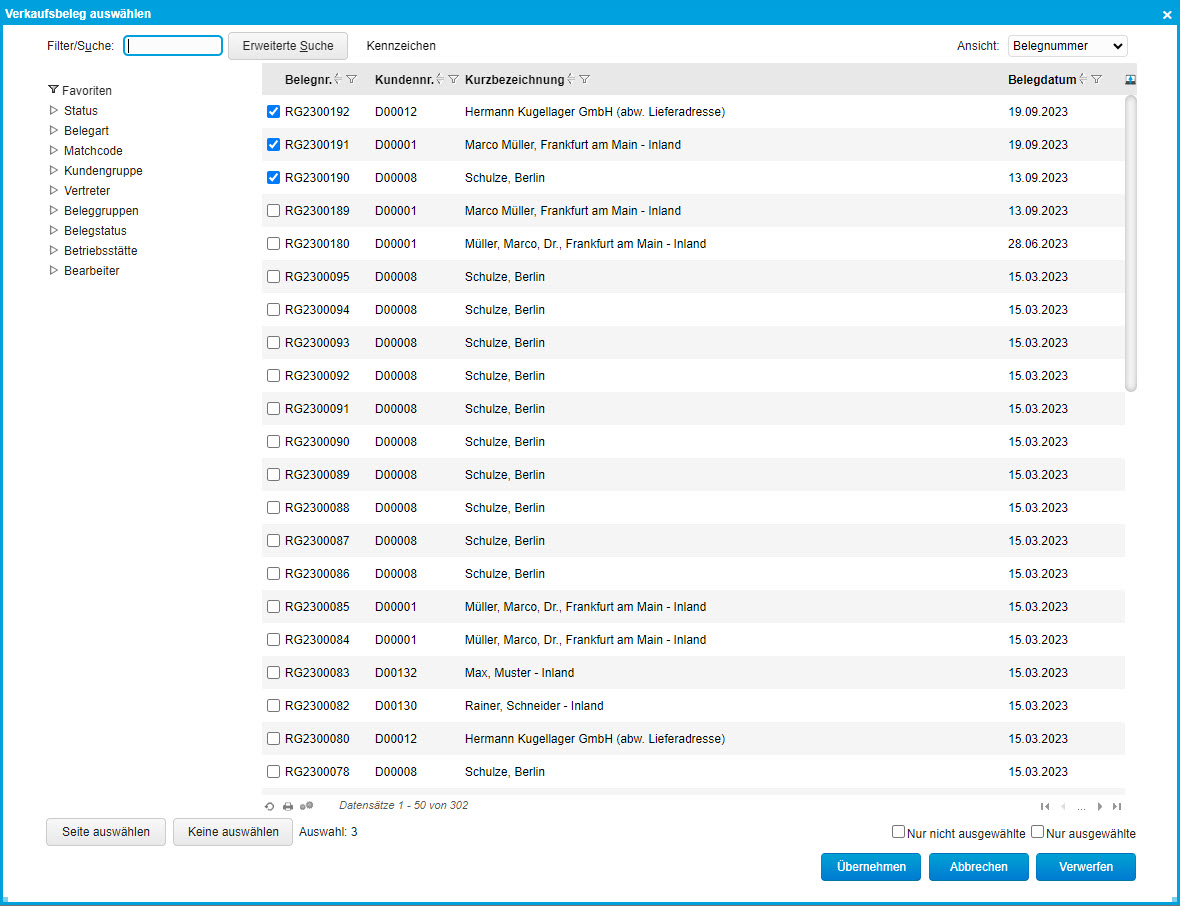Click the refresh icon below the table

point(269,806)
